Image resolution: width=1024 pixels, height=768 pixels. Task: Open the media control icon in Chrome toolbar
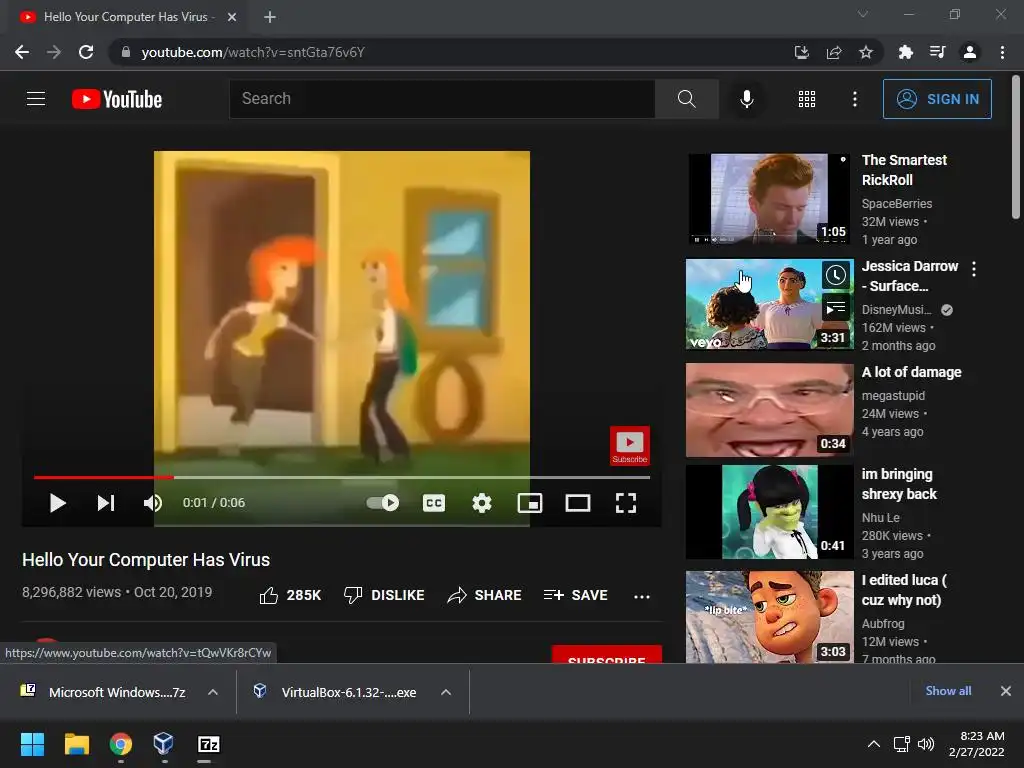click(937, 52)
